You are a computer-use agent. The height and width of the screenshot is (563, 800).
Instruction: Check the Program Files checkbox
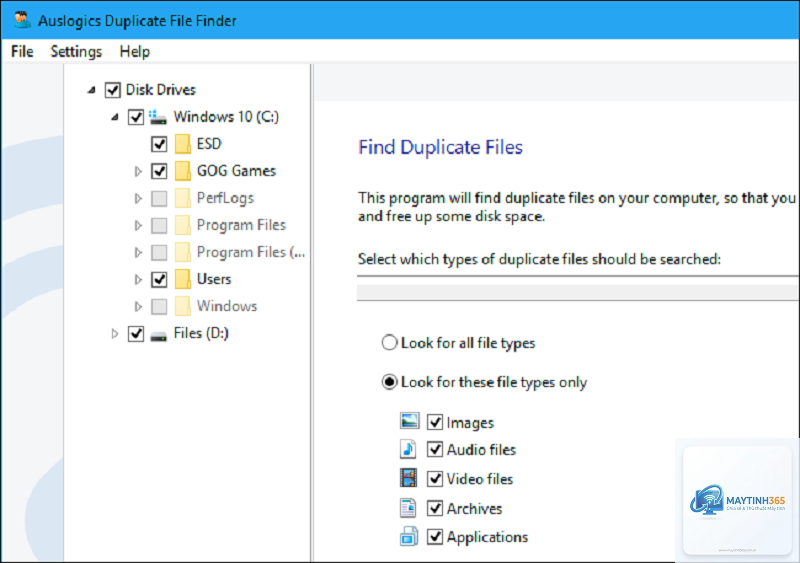pyautogui.click(x=159, y=226)
